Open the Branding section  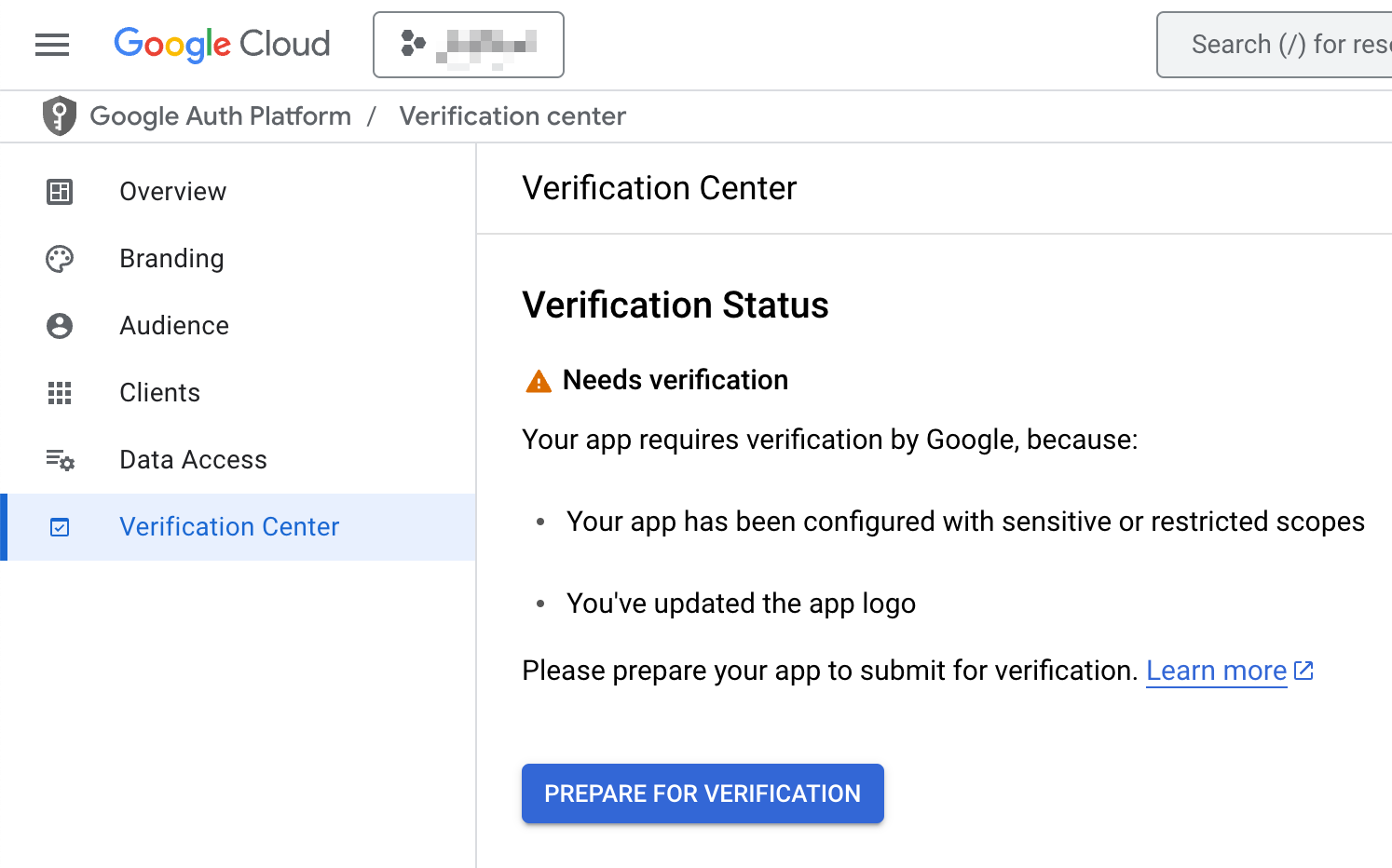172,259
